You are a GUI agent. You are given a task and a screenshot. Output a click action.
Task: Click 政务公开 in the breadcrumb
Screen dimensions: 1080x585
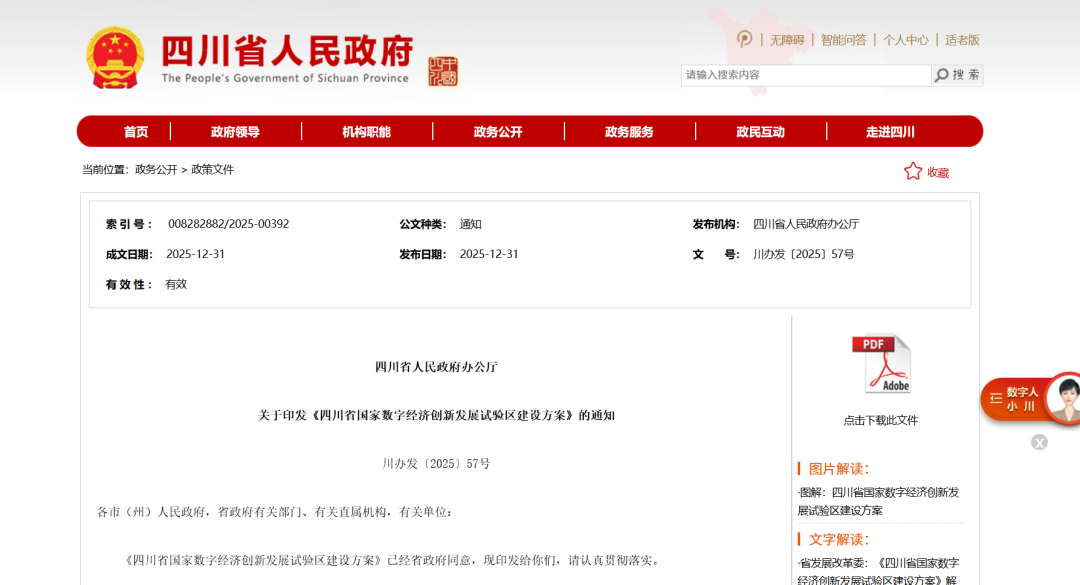coord(156,170)
